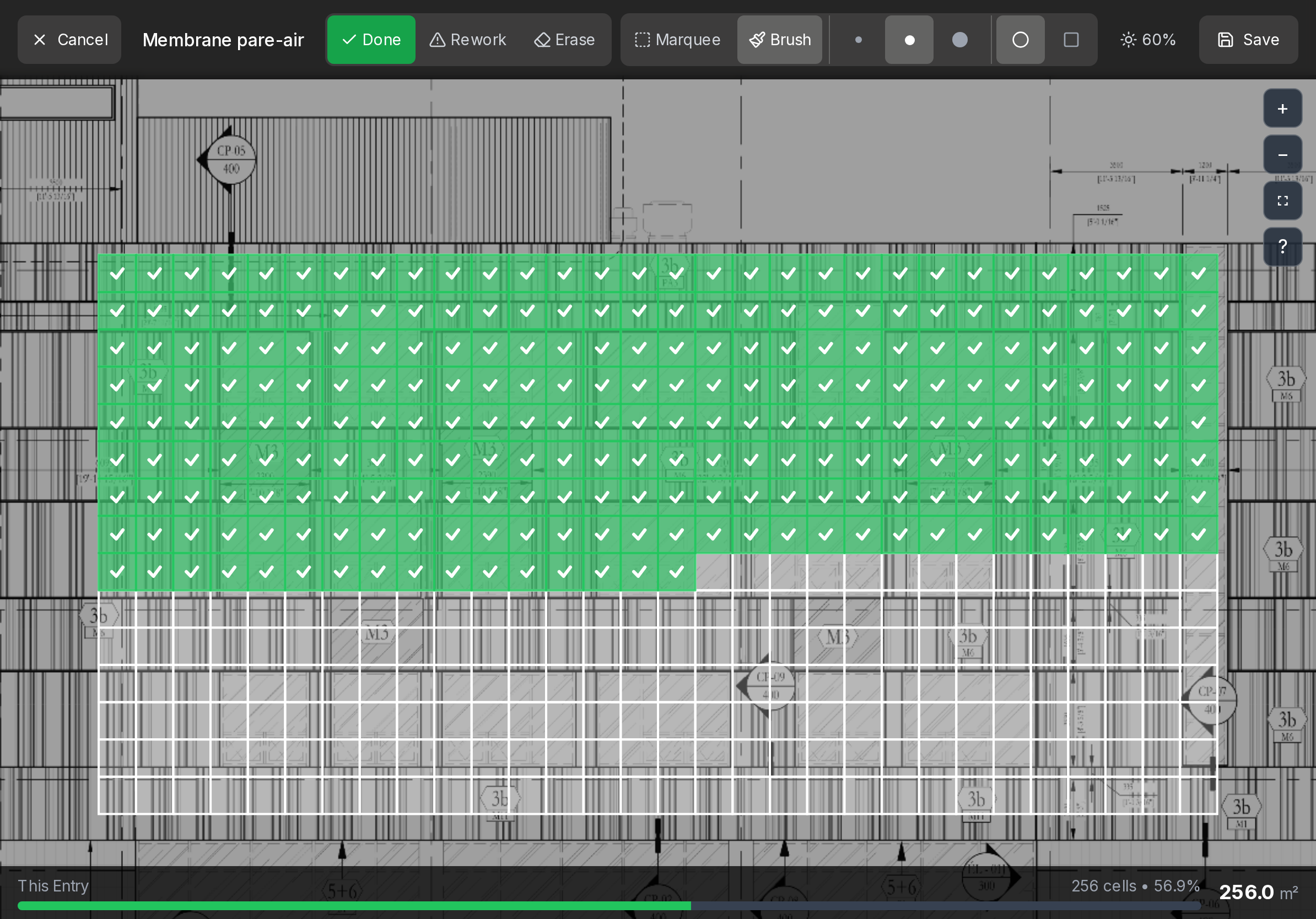Click the unfilled progress bar portion

[946, 906]
